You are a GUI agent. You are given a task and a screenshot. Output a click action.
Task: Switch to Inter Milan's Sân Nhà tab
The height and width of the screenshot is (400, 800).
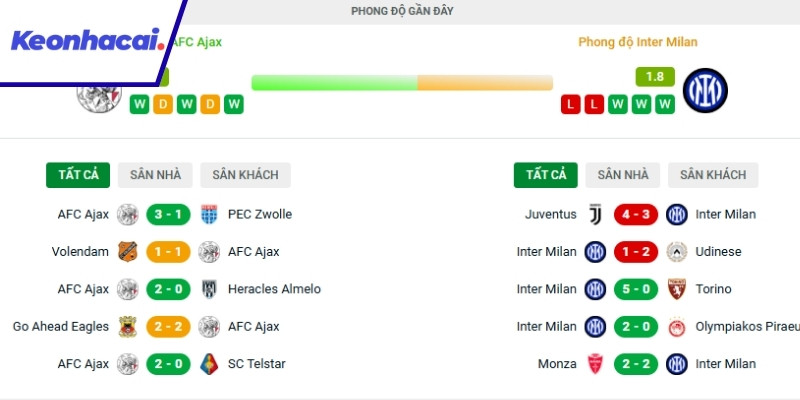623,175
